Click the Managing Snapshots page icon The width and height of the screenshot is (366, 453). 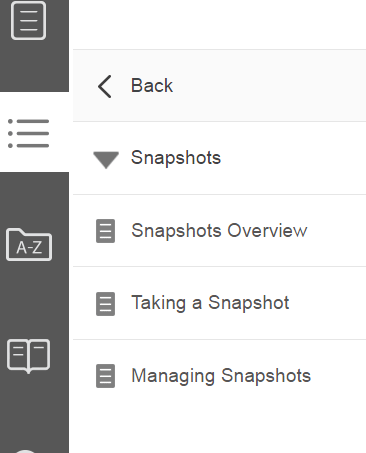105,376
